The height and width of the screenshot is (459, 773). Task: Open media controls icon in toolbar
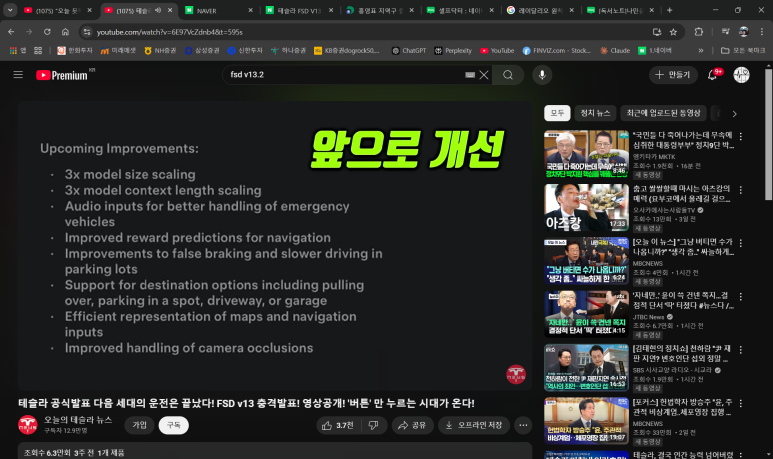click(x=725, y=32)
